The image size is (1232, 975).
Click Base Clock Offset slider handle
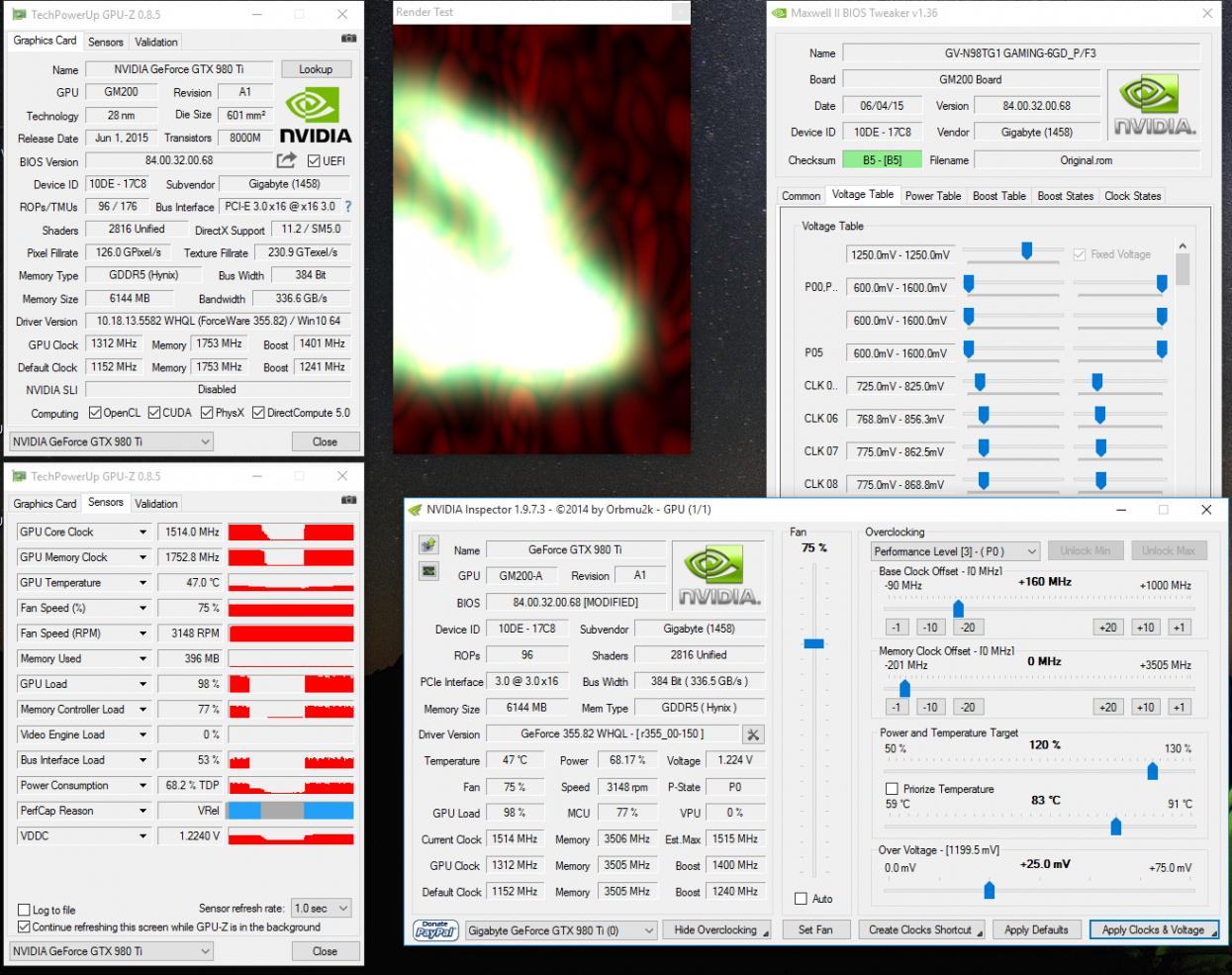pos(958,608)
